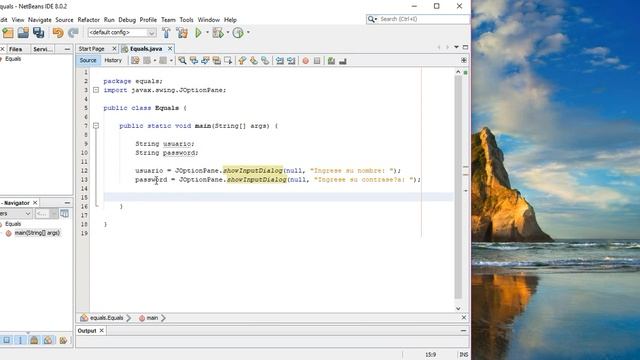Open the Debug menu
This screenshot has width=640, height=360.
pyautogui.click(x=127, y=20)
